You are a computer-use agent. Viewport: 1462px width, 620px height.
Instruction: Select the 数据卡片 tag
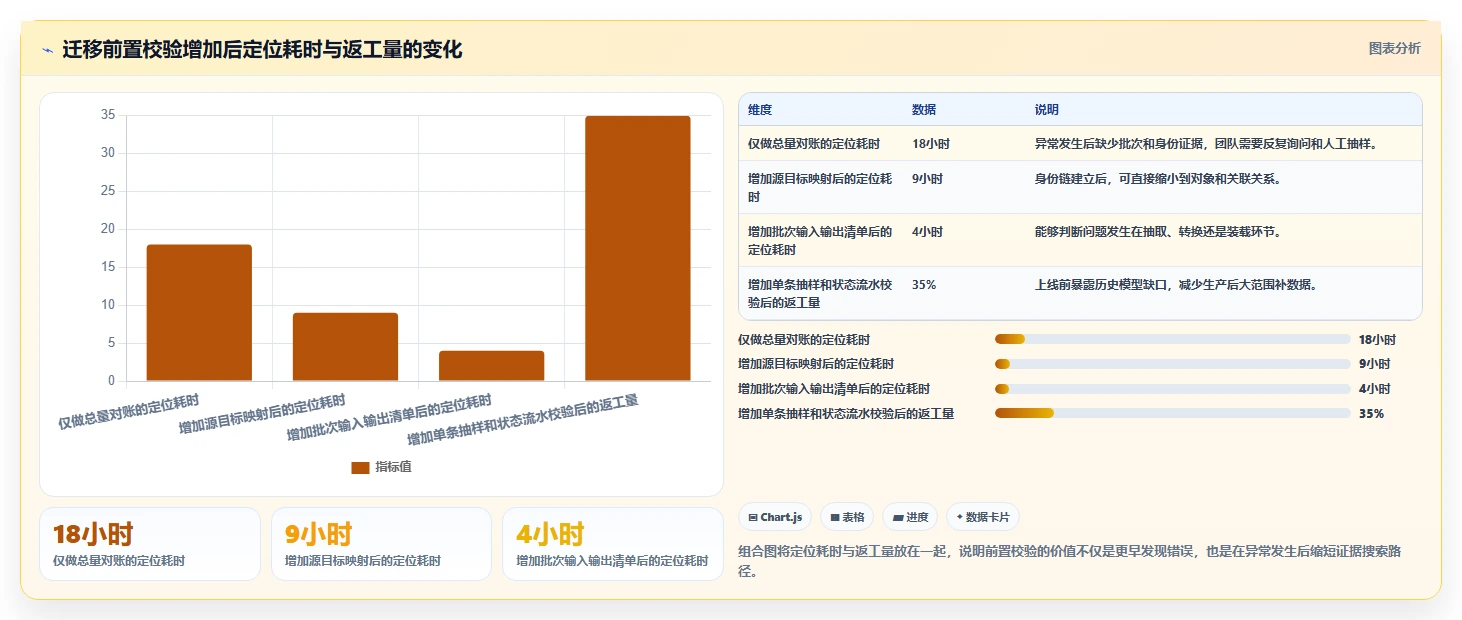982,517
